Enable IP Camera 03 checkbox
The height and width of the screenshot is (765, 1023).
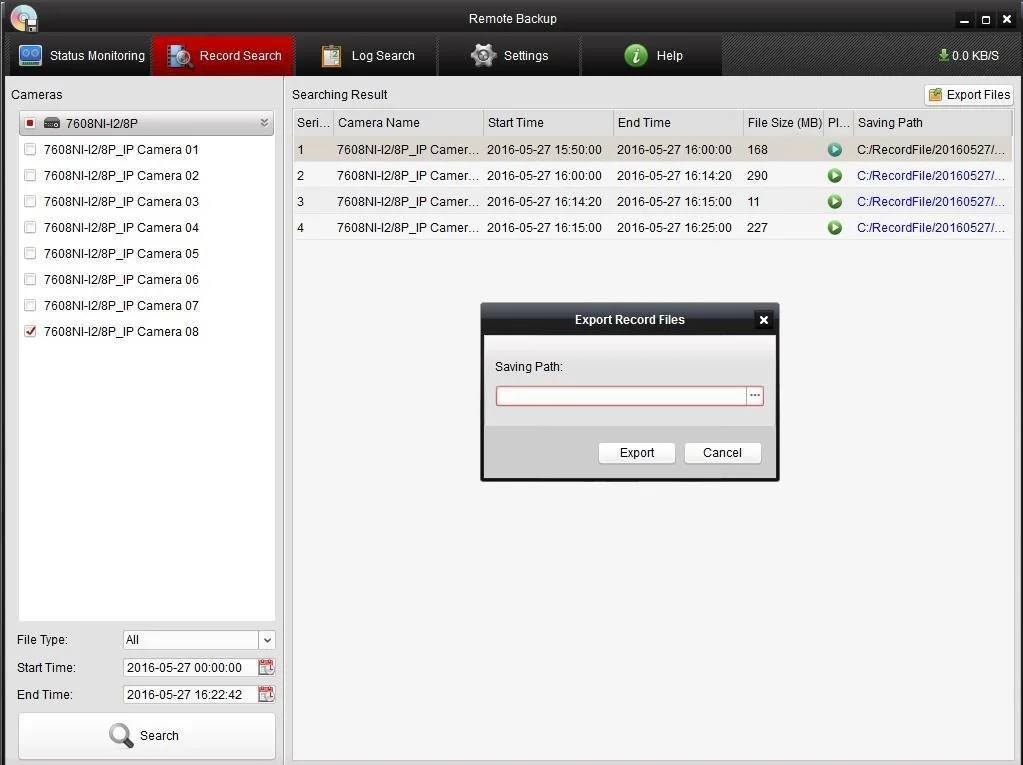[30, 202]
